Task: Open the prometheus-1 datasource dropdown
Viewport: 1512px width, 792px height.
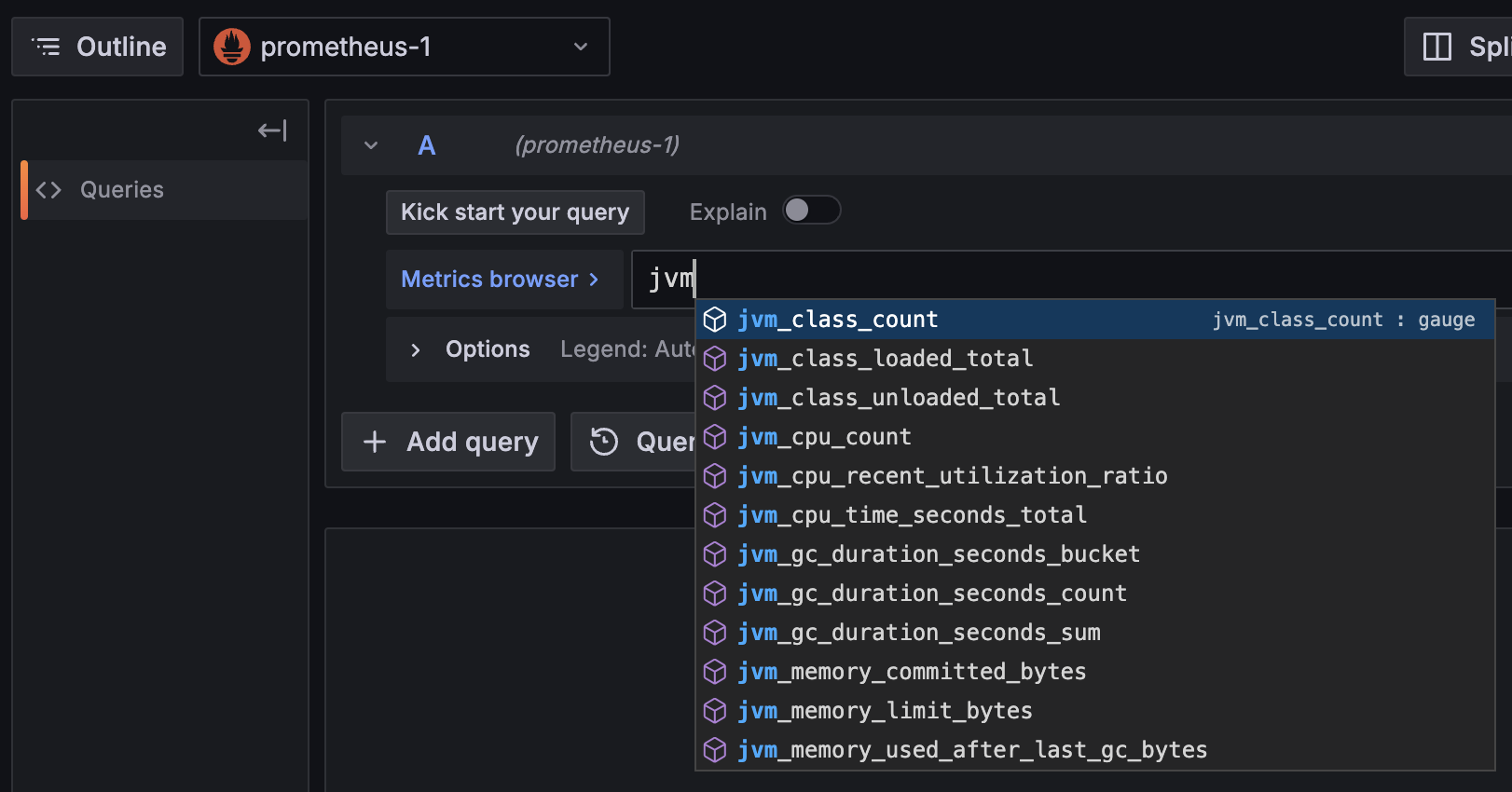Action: point(405,47)
